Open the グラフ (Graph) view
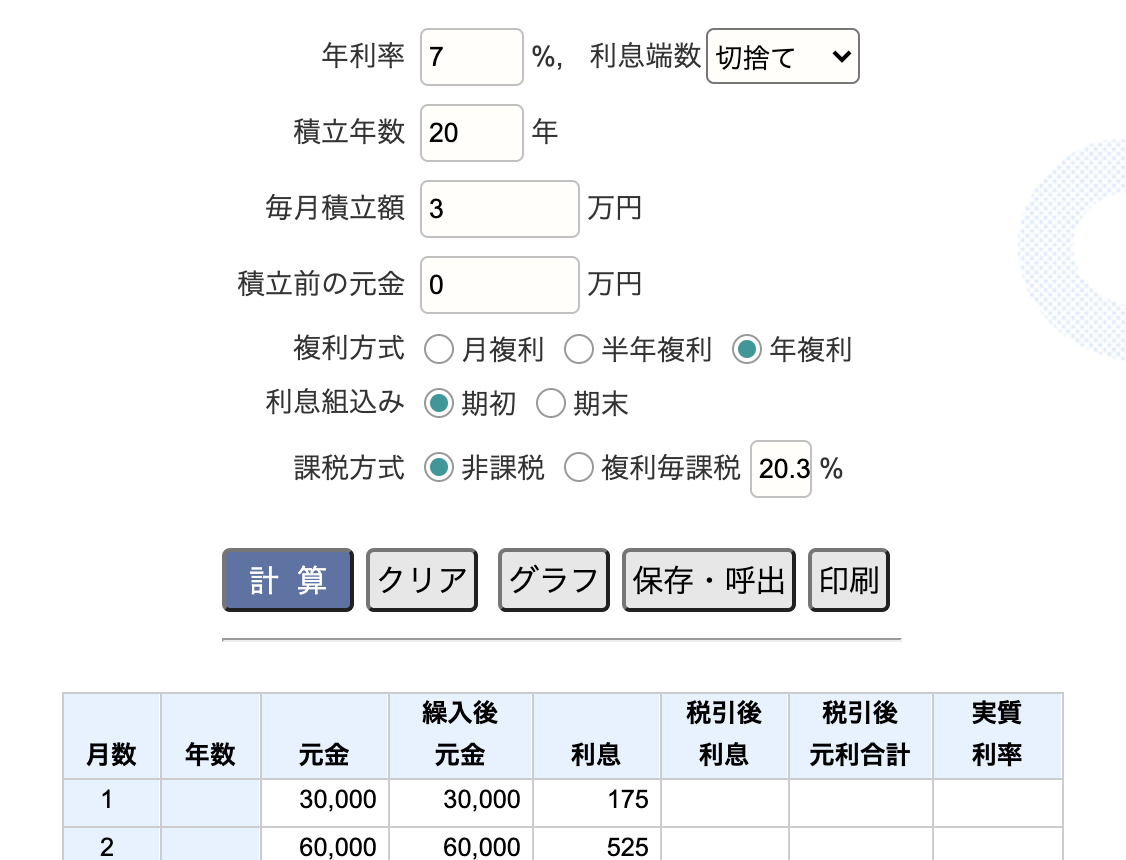This screenshot has height=860, width=1126. click(553, 580)
